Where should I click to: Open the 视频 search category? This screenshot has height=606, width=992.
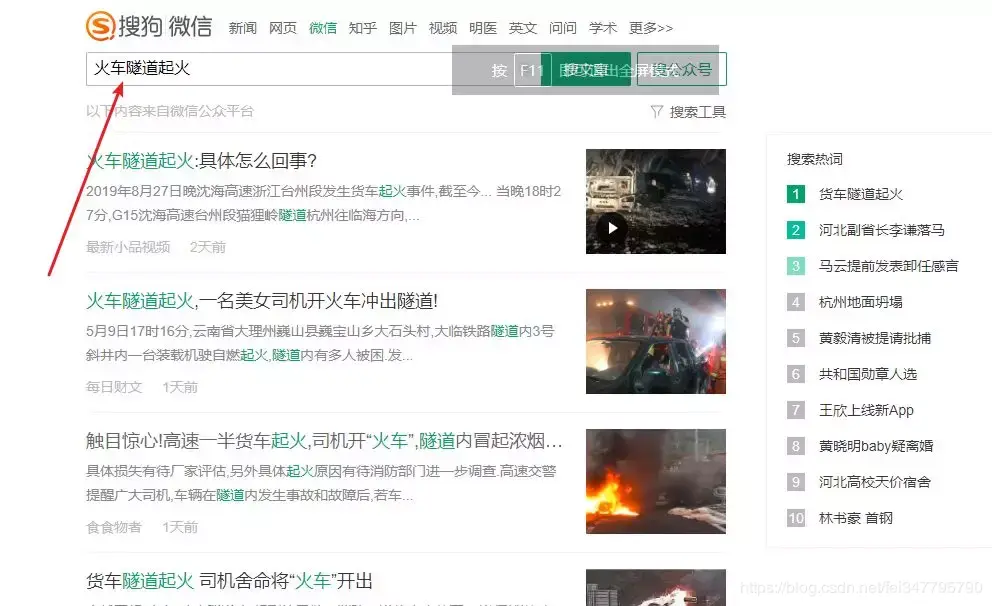coord(442,28)
